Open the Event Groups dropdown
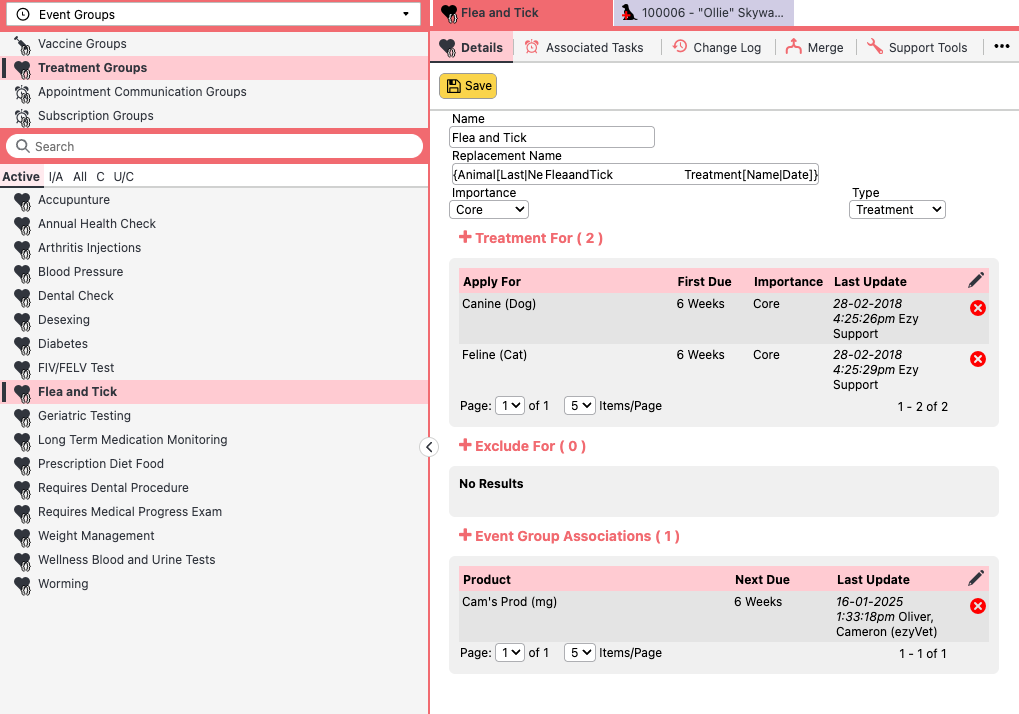Viewport: 1019px width, 714px height. [x=215, y=14]
